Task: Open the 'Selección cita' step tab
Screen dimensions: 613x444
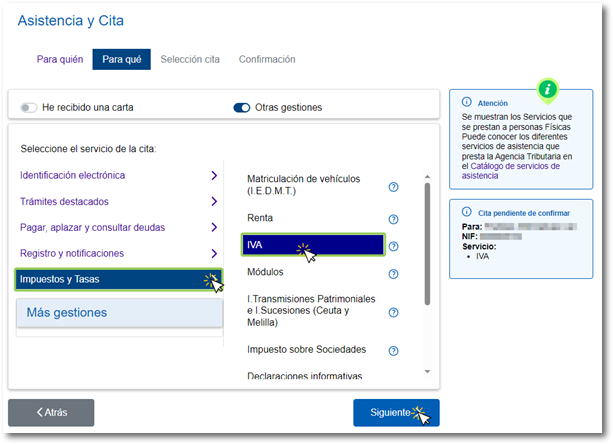Action: pyautogui.click(x=190, y=59)
